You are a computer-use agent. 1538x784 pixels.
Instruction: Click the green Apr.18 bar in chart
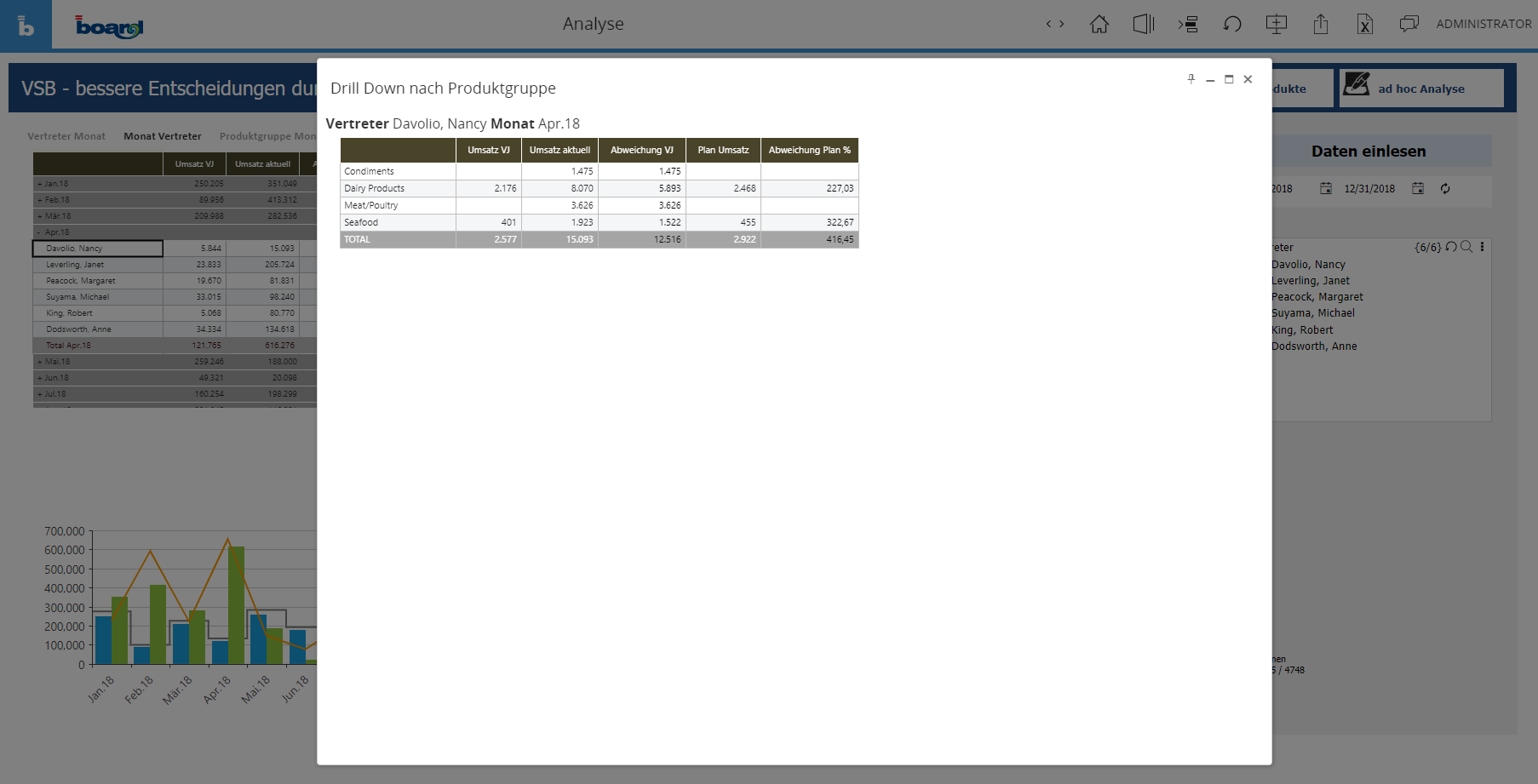point(236,605)
